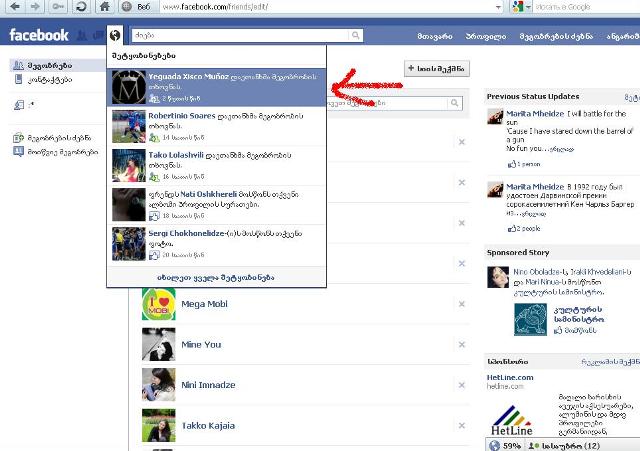This screenshot has width=640, height=451.
Task: Click the magnifier icon in Facebook search
Action: click(356, 36)
